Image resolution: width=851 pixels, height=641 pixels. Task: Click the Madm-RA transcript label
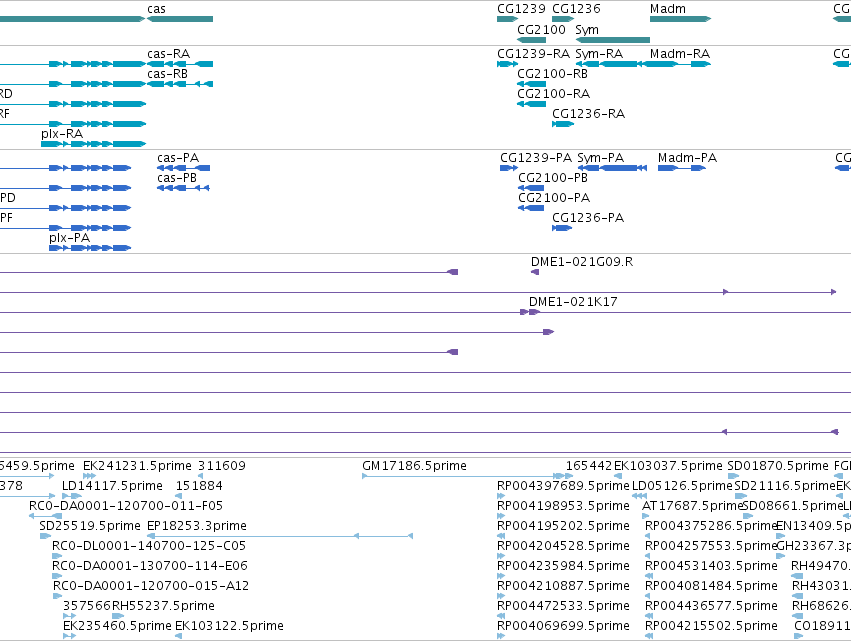coord(679,54)
